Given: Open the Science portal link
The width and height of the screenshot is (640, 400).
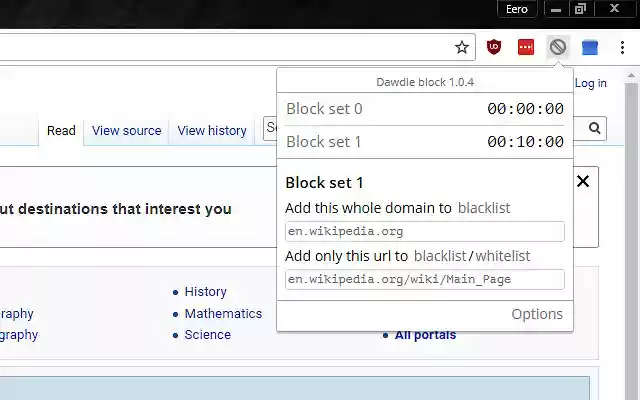Looking at the screenshot, I should [207, 335].
